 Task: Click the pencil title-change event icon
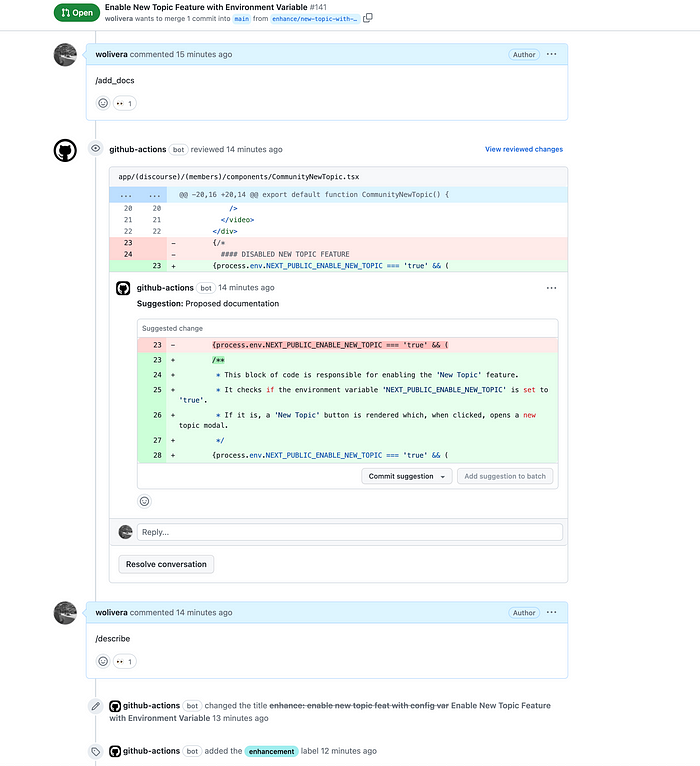point(96,706)
